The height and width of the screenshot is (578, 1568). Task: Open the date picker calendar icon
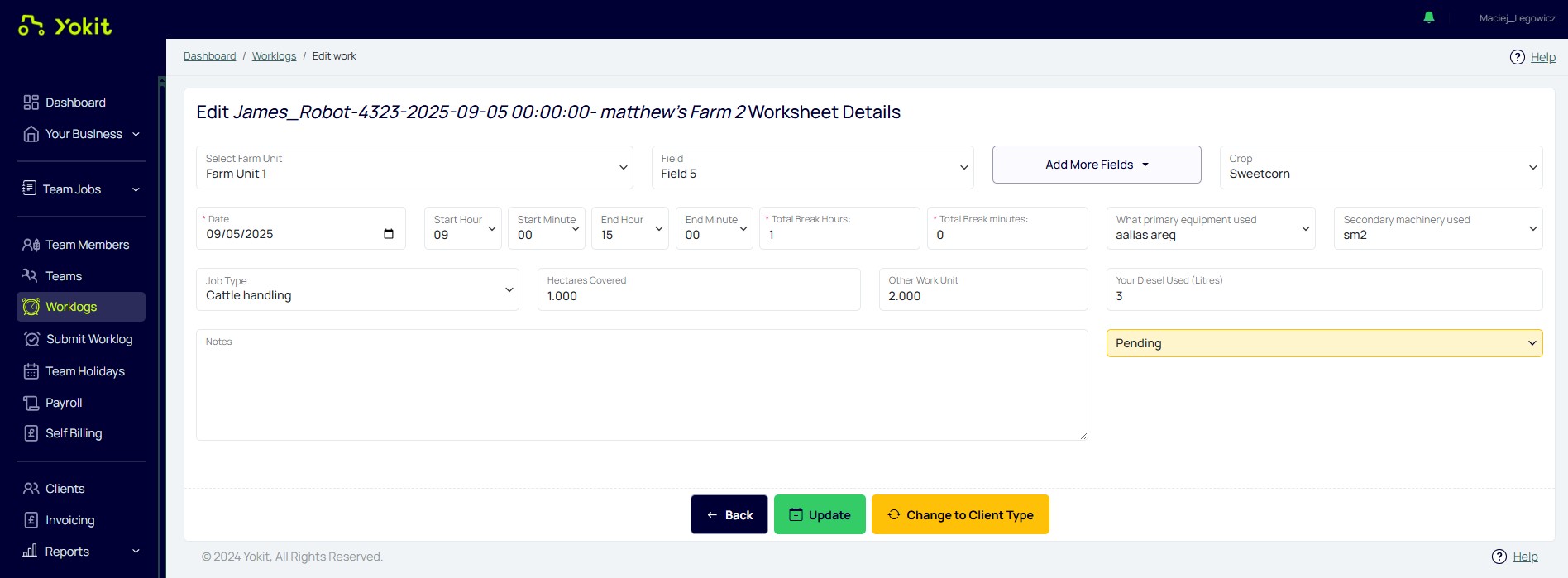point(389,234)
